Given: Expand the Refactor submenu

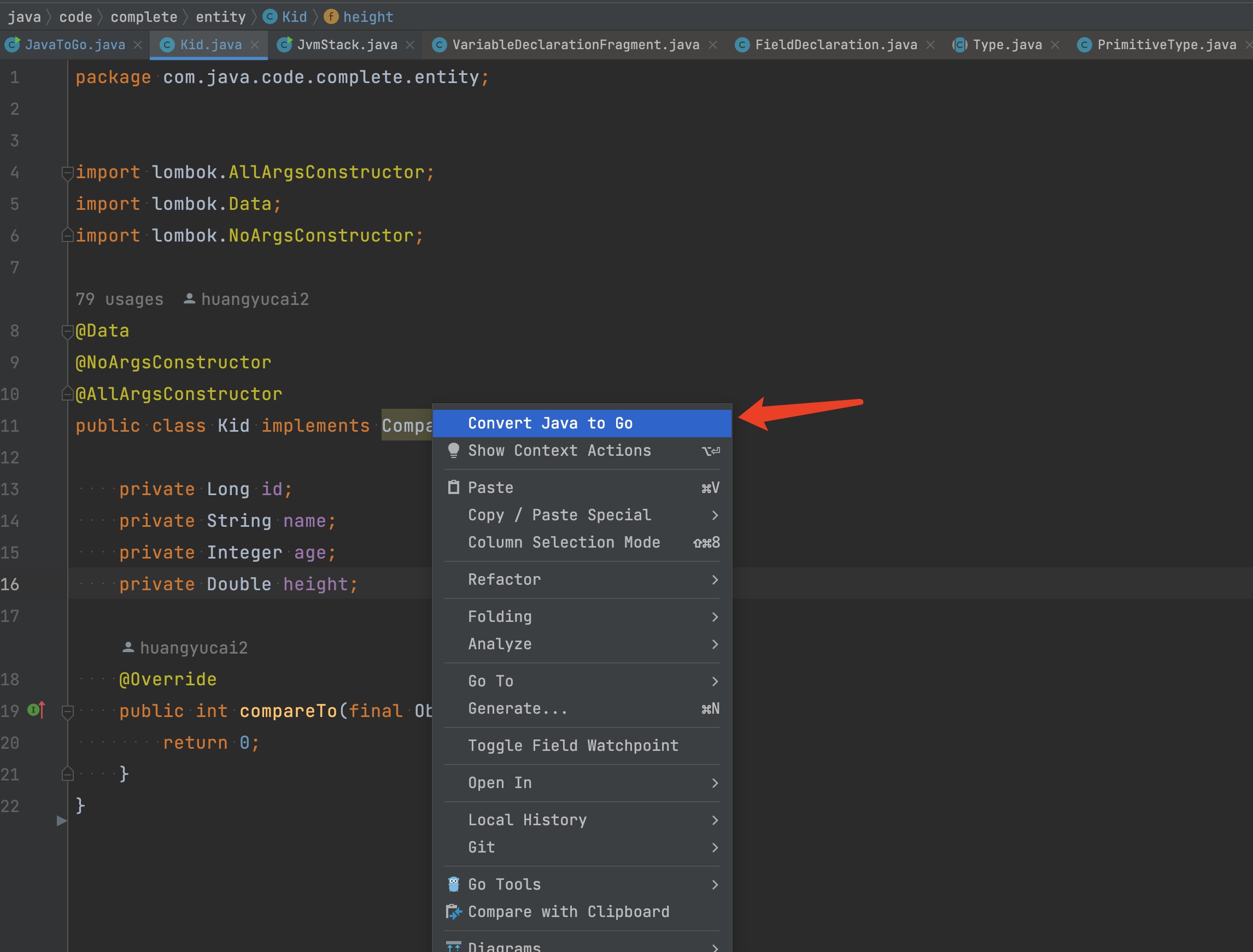Looking at the screenshot, I should (x=505, y=579).
